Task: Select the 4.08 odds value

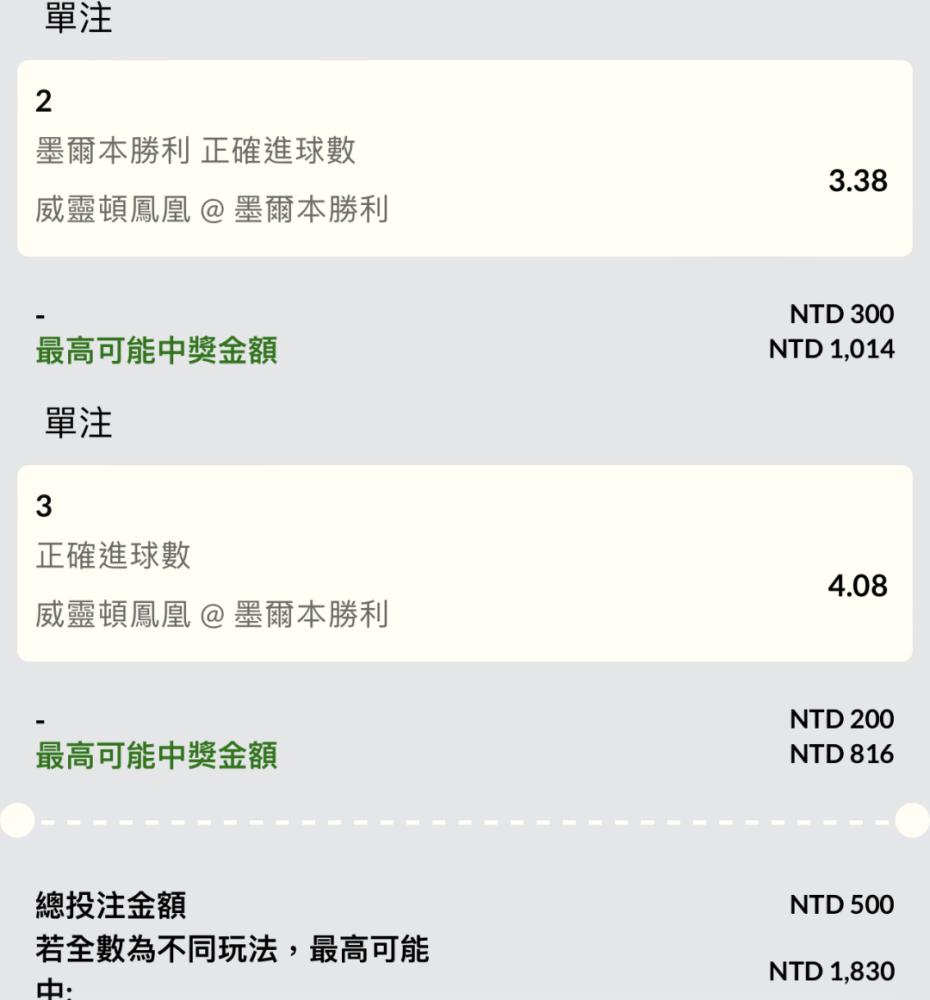Action: click(858, 585)
